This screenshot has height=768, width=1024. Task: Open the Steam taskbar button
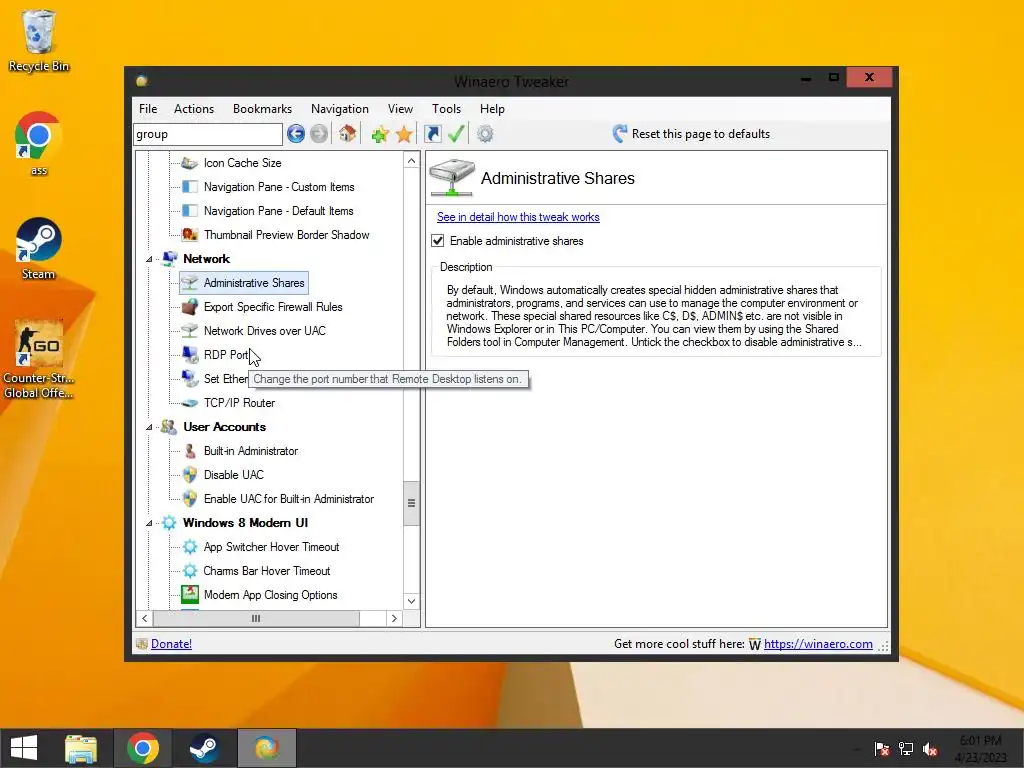tap(204, 748)
